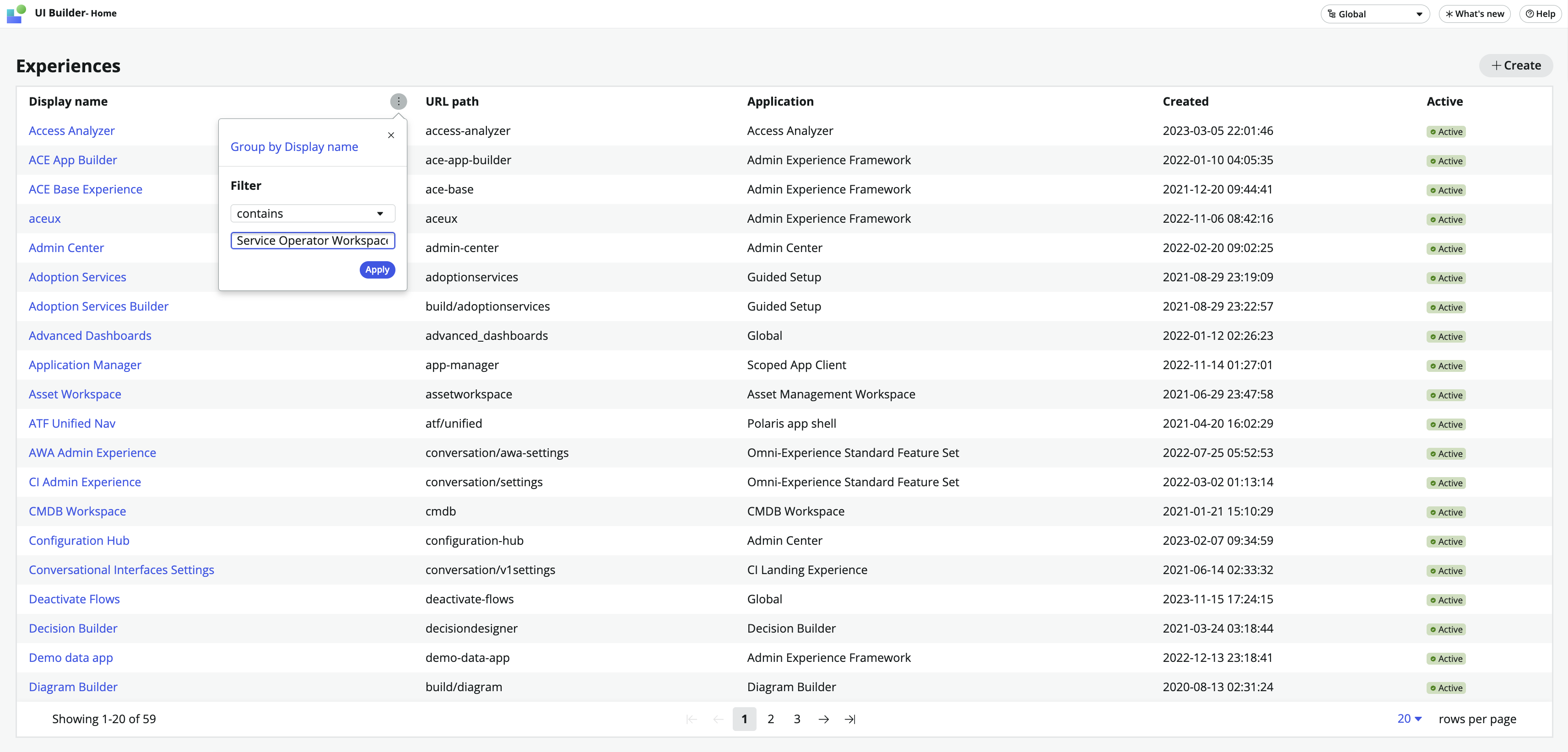
Task: Click the configuration-hub URL path cell
Action: click(x=475, y=540)
